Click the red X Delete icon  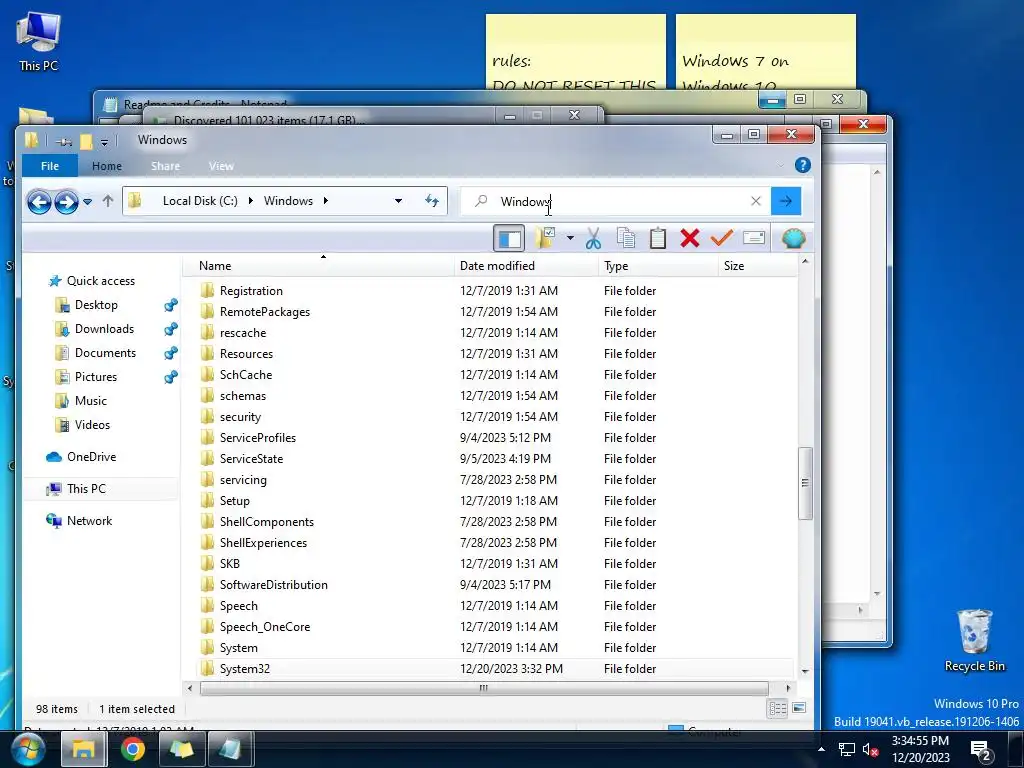click(690, 238)
